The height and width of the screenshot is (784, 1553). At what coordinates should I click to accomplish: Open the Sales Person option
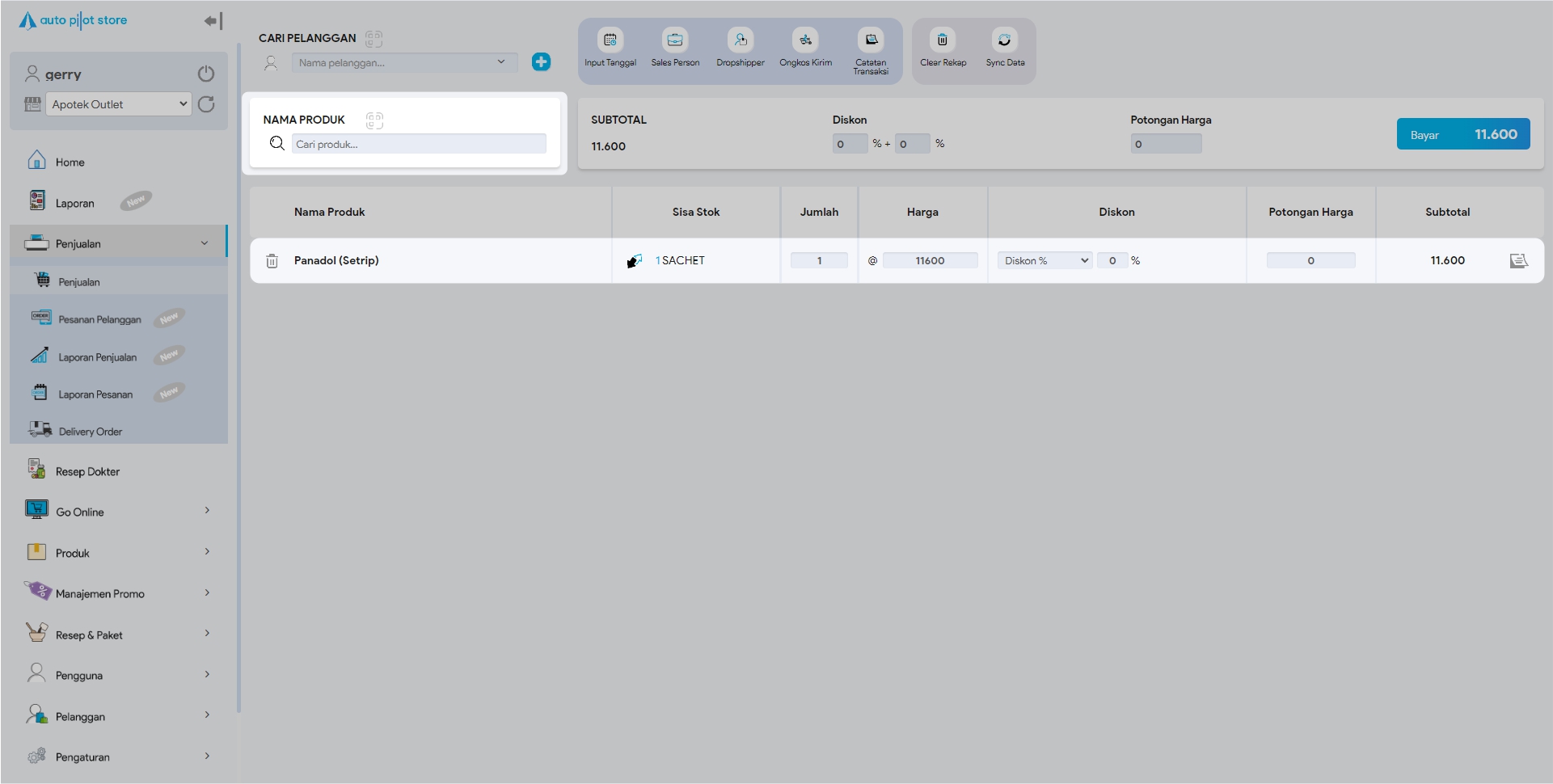(675, 40)
